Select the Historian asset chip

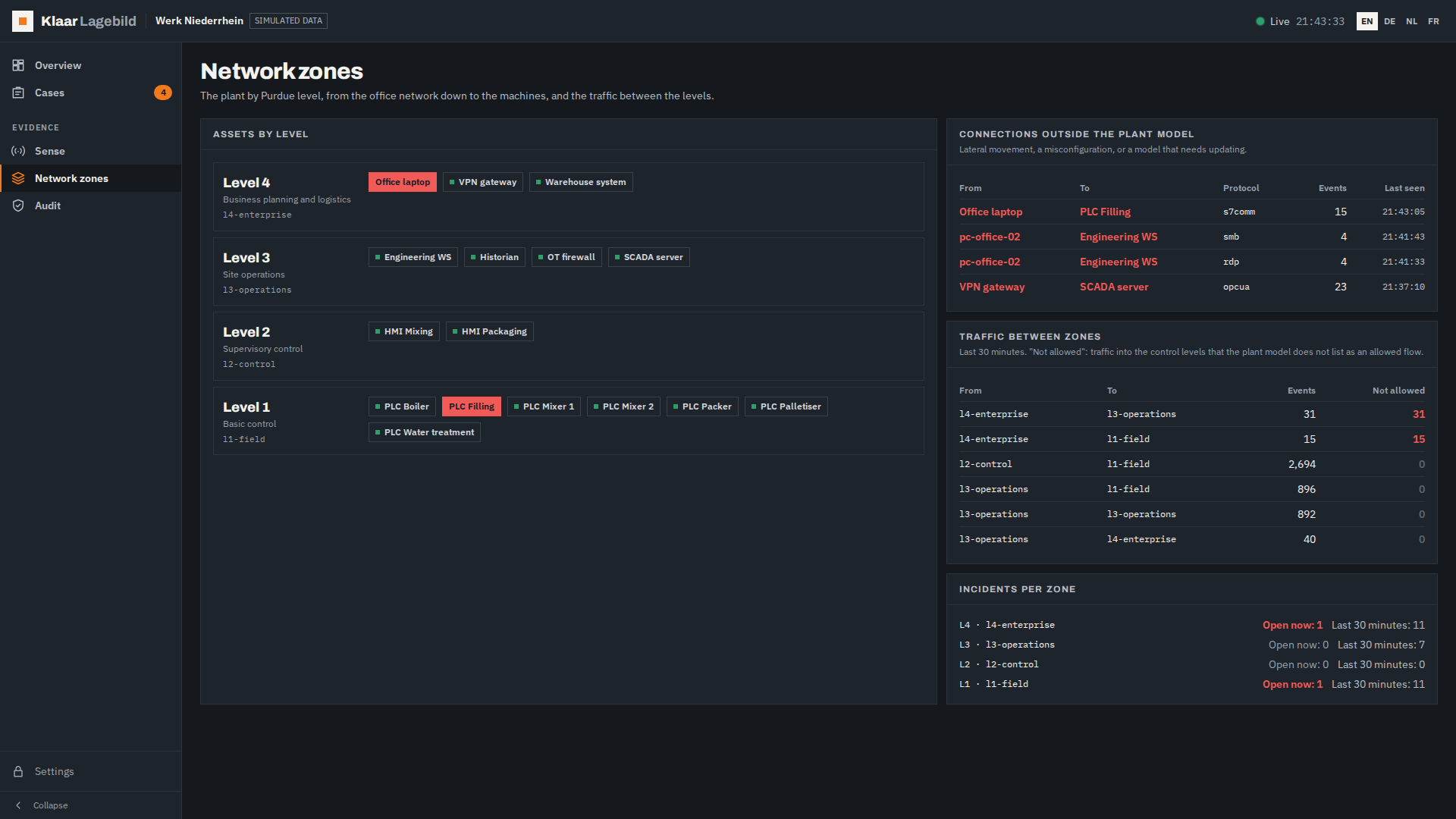(x=494, y=257)
